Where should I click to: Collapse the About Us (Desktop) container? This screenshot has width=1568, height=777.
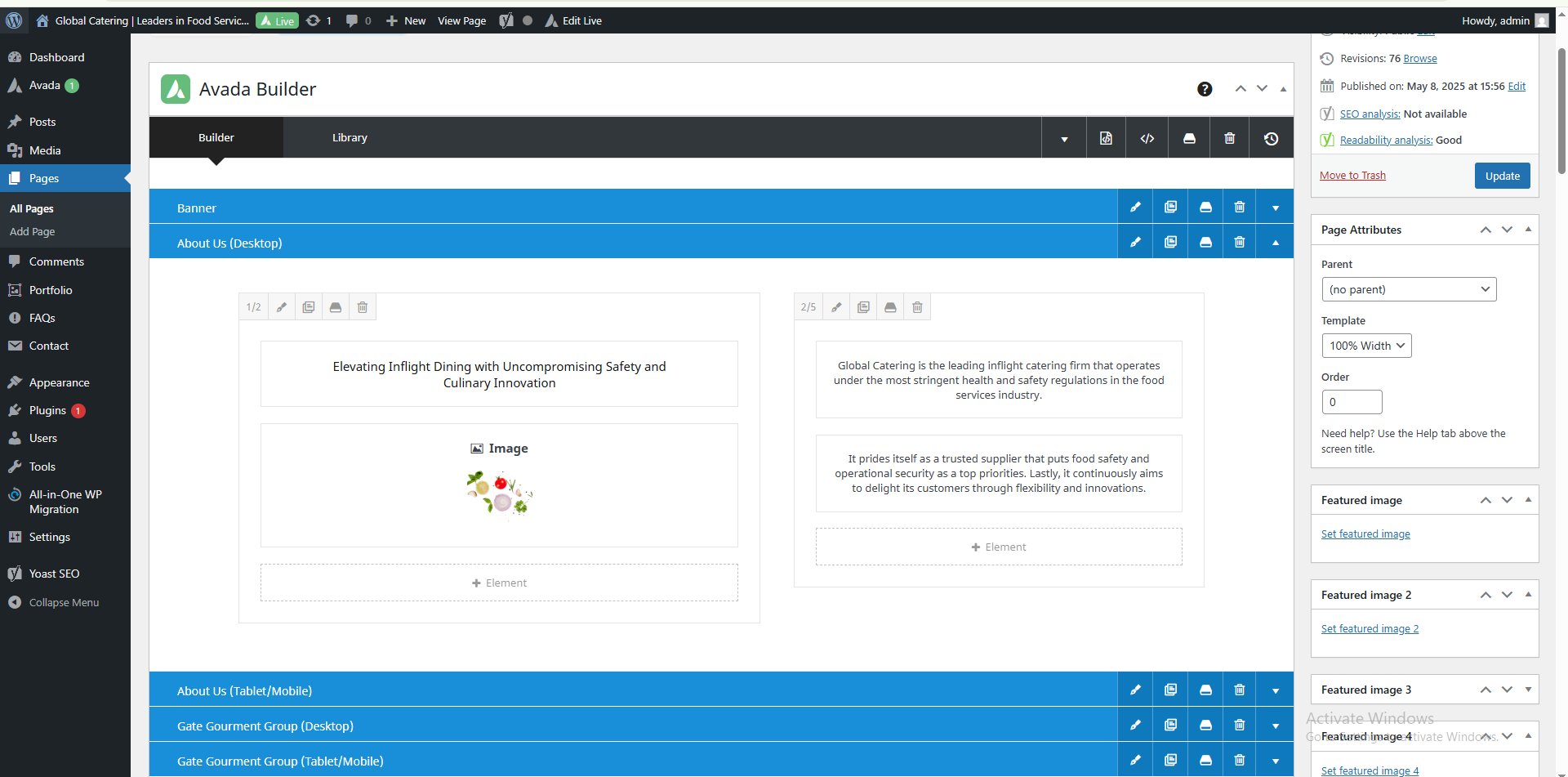click(x=1275, y=243)
